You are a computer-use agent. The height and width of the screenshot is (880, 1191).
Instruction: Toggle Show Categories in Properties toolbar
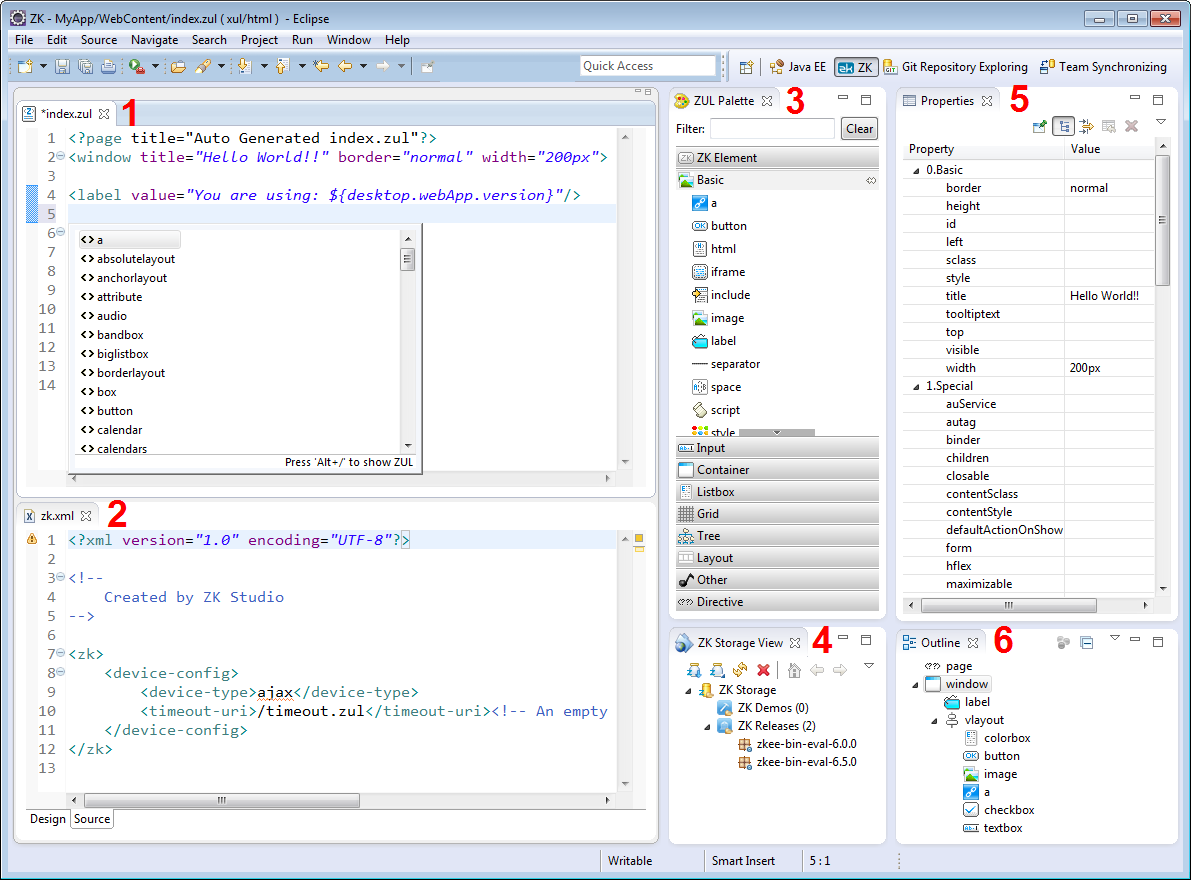point(1063,126)
